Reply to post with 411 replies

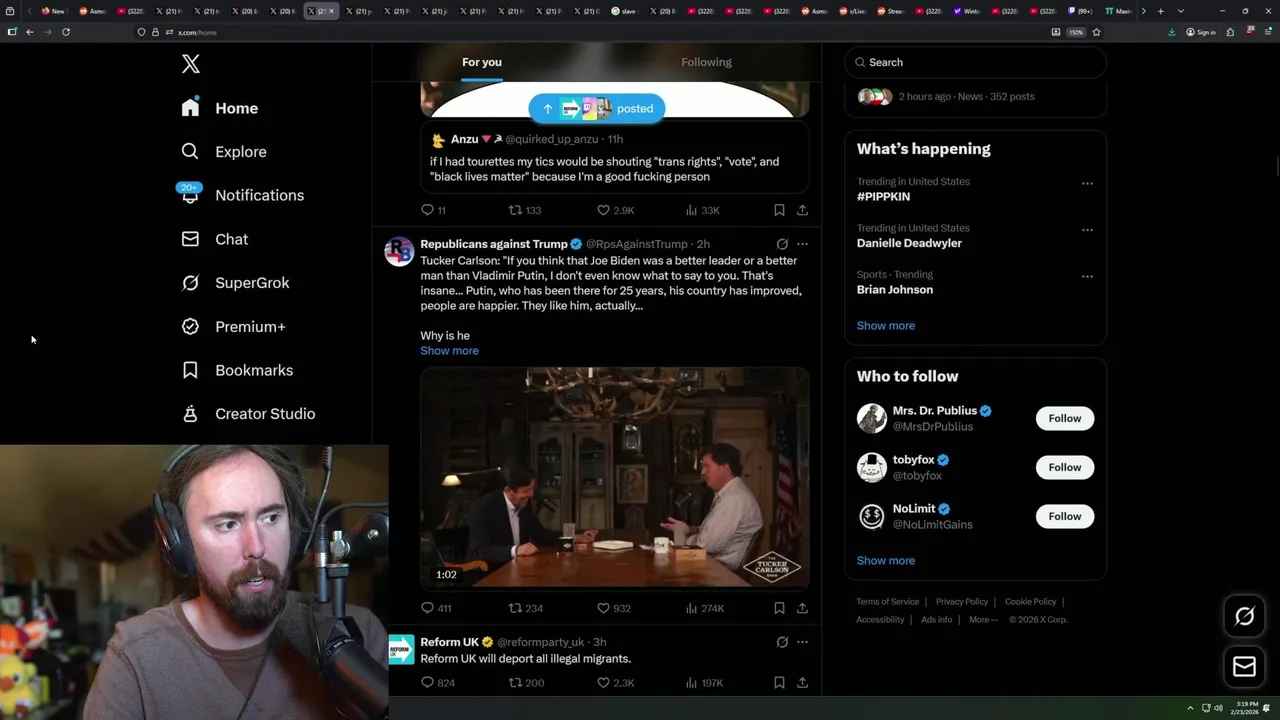[x=436, y=608]
